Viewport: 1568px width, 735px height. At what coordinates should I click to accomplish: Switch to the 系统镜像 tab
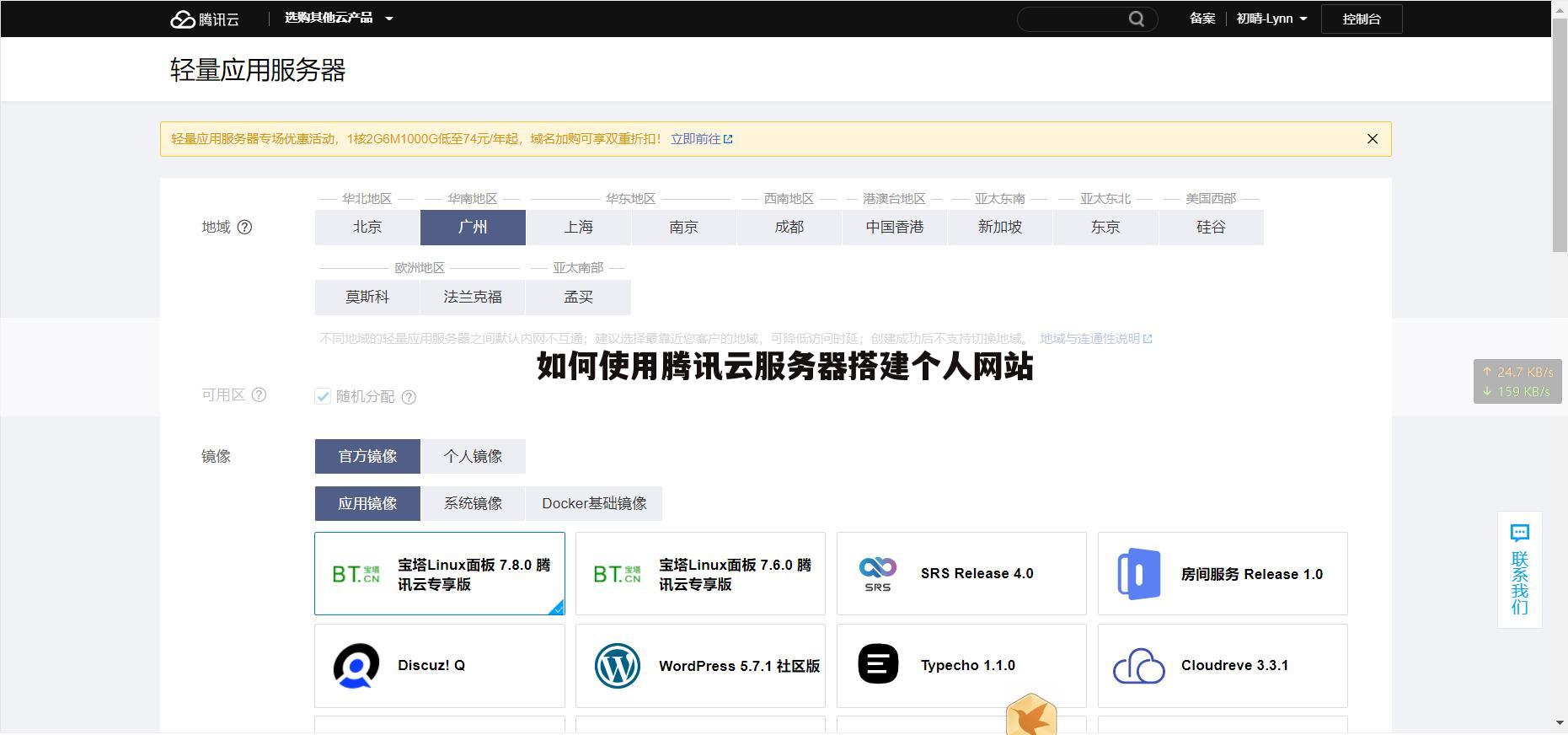click(x=473, y=503)
